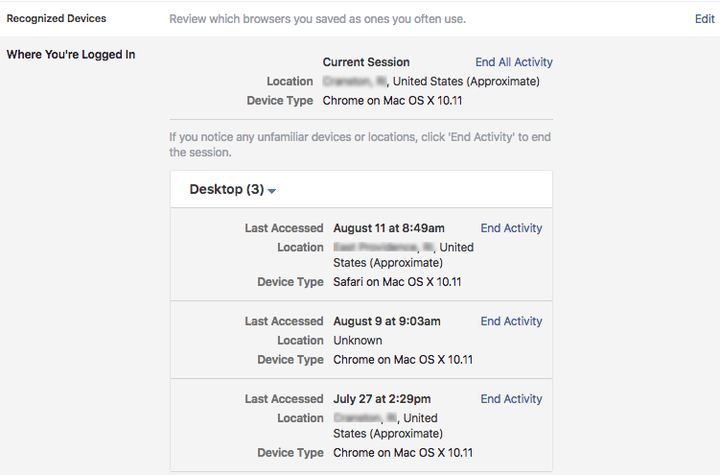This screenshot has height=475, width=720.
Task: Click July 27 session Chrome device type
Action: (403, 453)
